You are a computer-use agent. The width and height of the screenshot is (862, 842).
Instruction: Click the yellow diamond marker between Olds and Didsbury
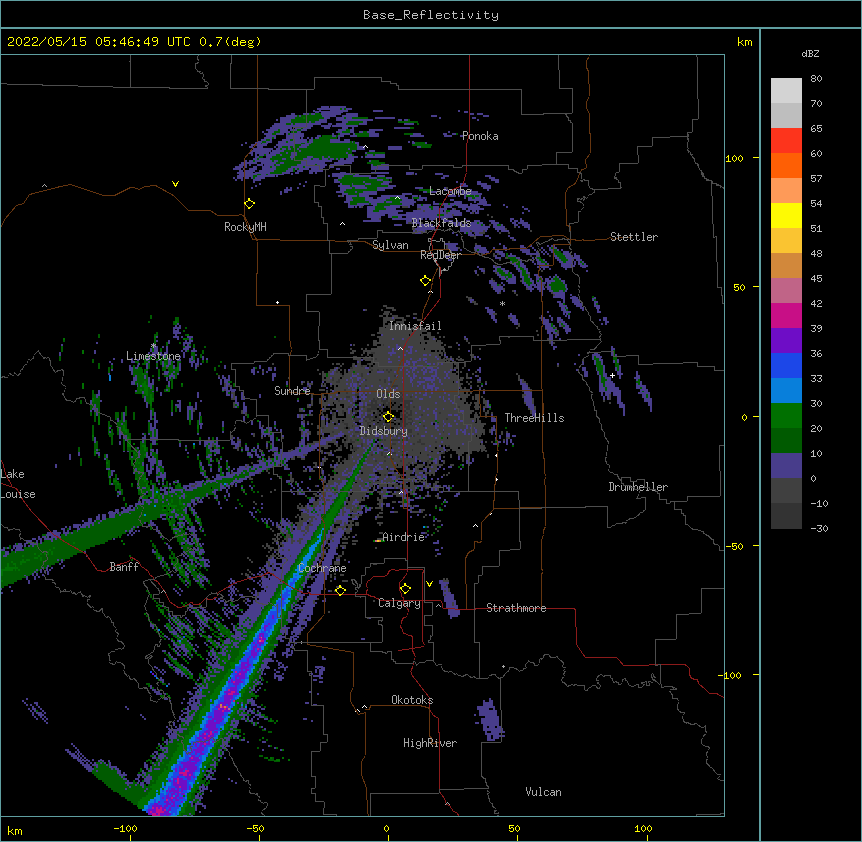(x=388, y=417)
